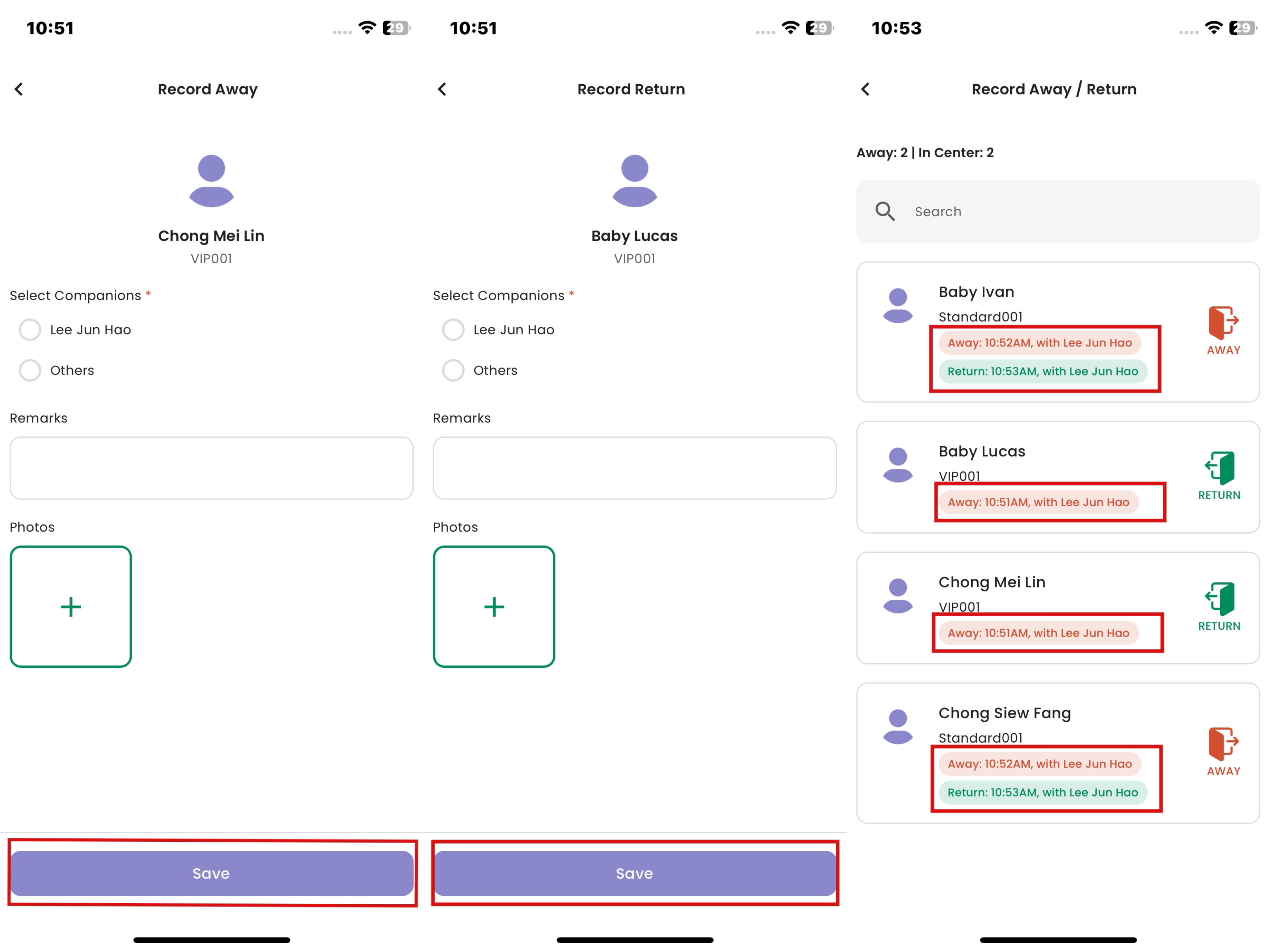Click the Remarks field on Record Return screen
The height and width of the screenshot is (952, 1270).
(634, 468)
